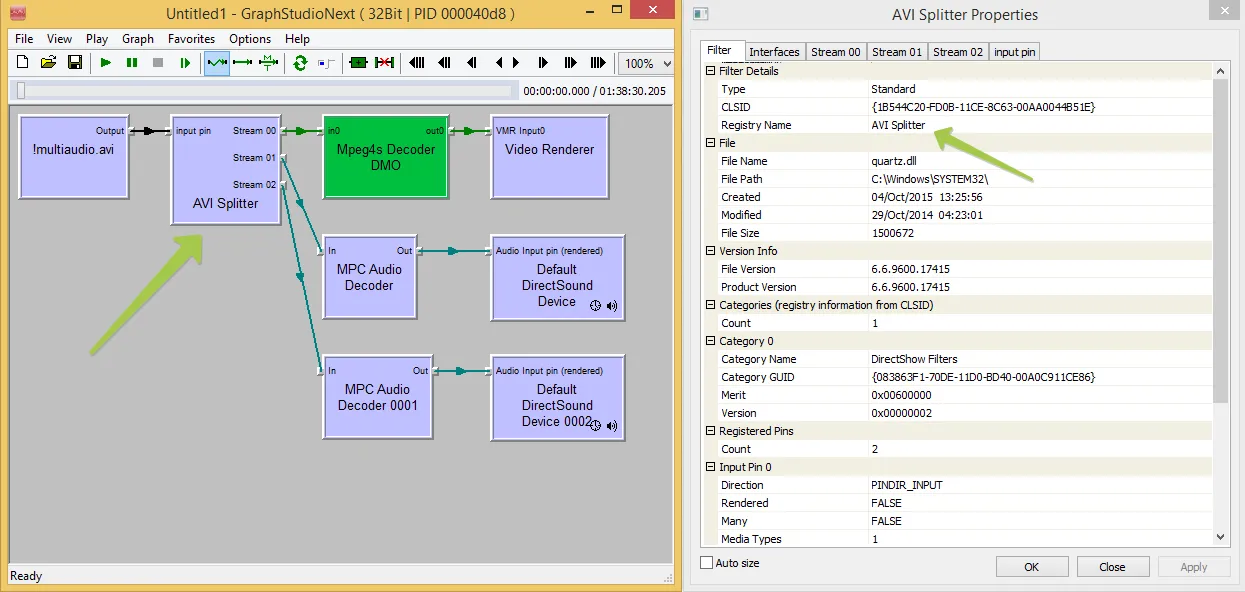The image size is (1245, 592).
Task: Click the red-crossed Remove Filters icon
Action: pos(384,63)
